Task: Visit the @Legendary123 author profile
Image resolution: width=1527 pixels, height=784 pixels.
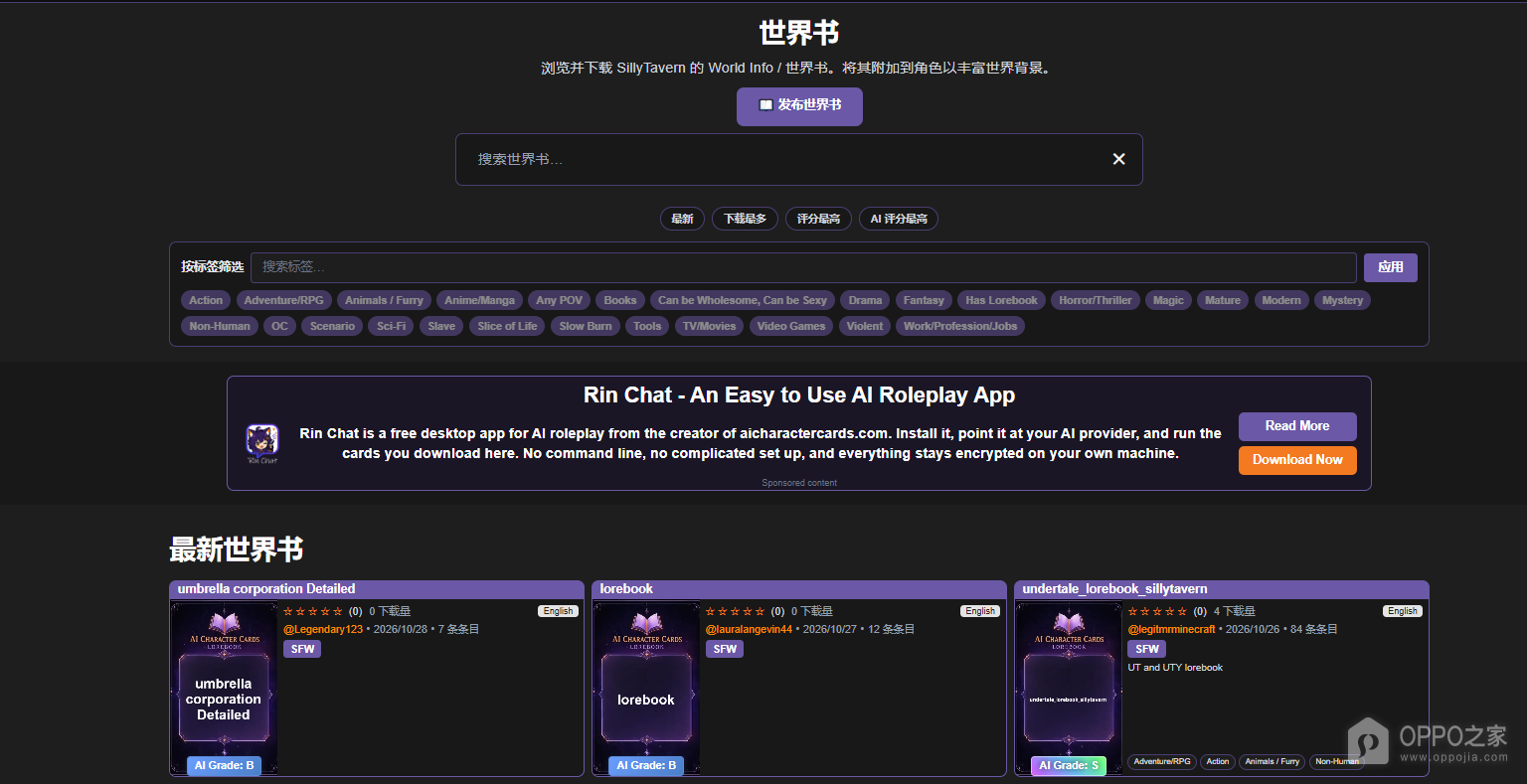Action: (323, 630)
